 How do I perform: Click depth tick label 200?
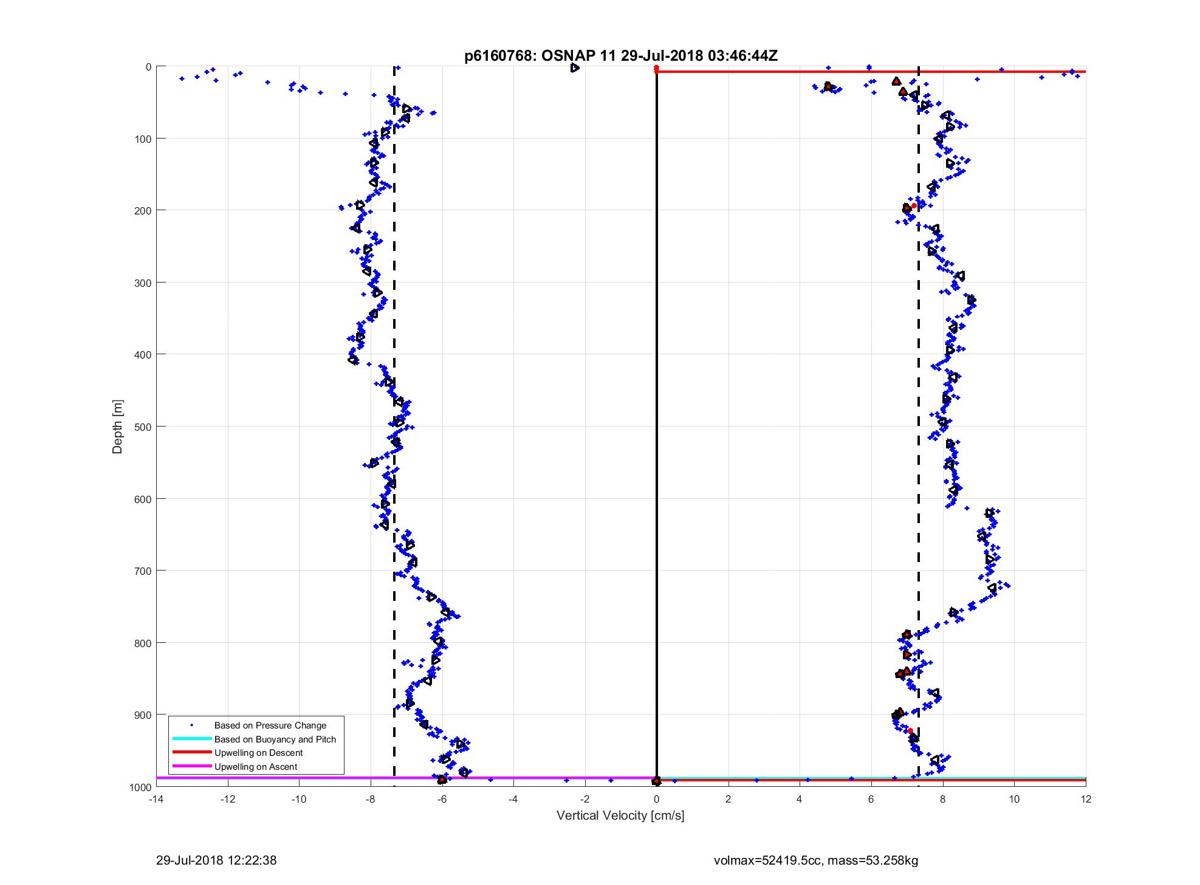(142, 210)
